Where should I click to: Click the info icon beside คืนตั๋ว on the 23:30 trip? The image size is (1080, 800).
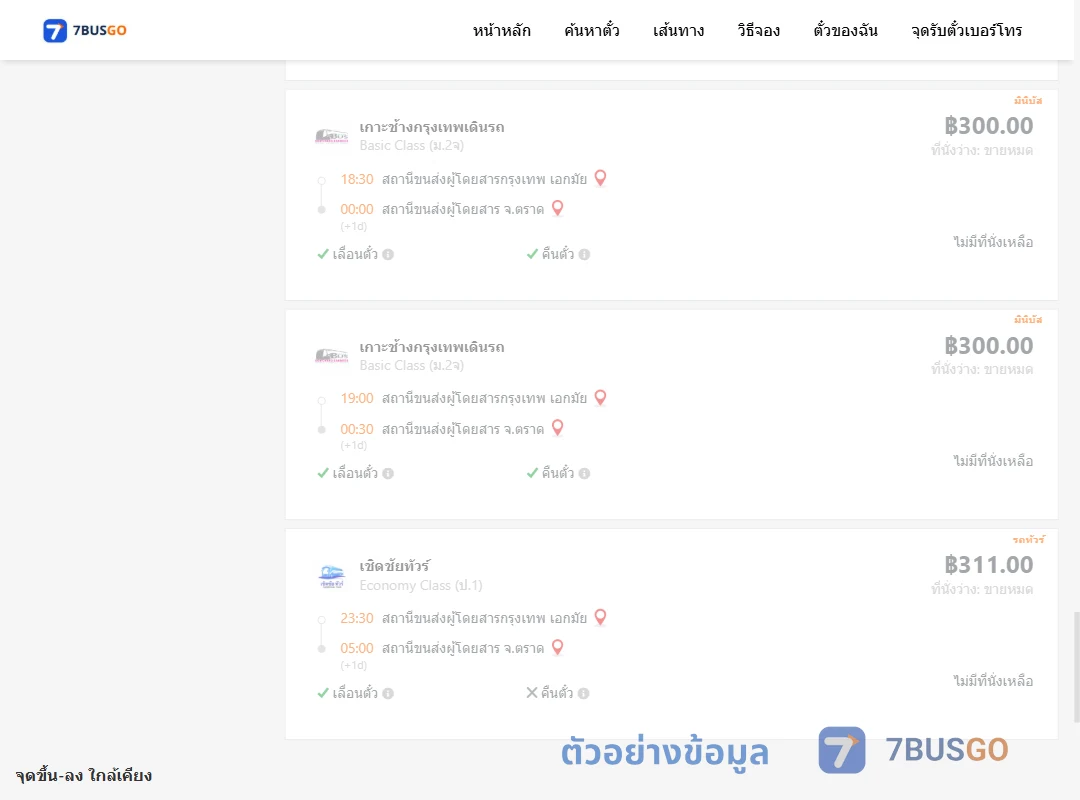(x=583, y=693)
